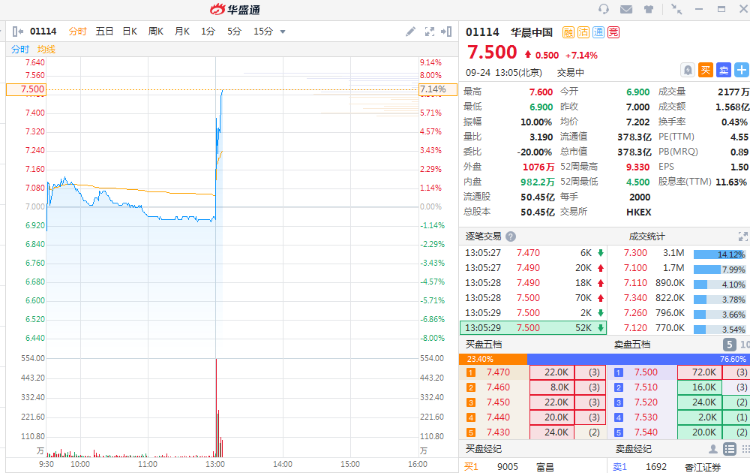Toggle the 均线 average line legend

pos(46,49)
